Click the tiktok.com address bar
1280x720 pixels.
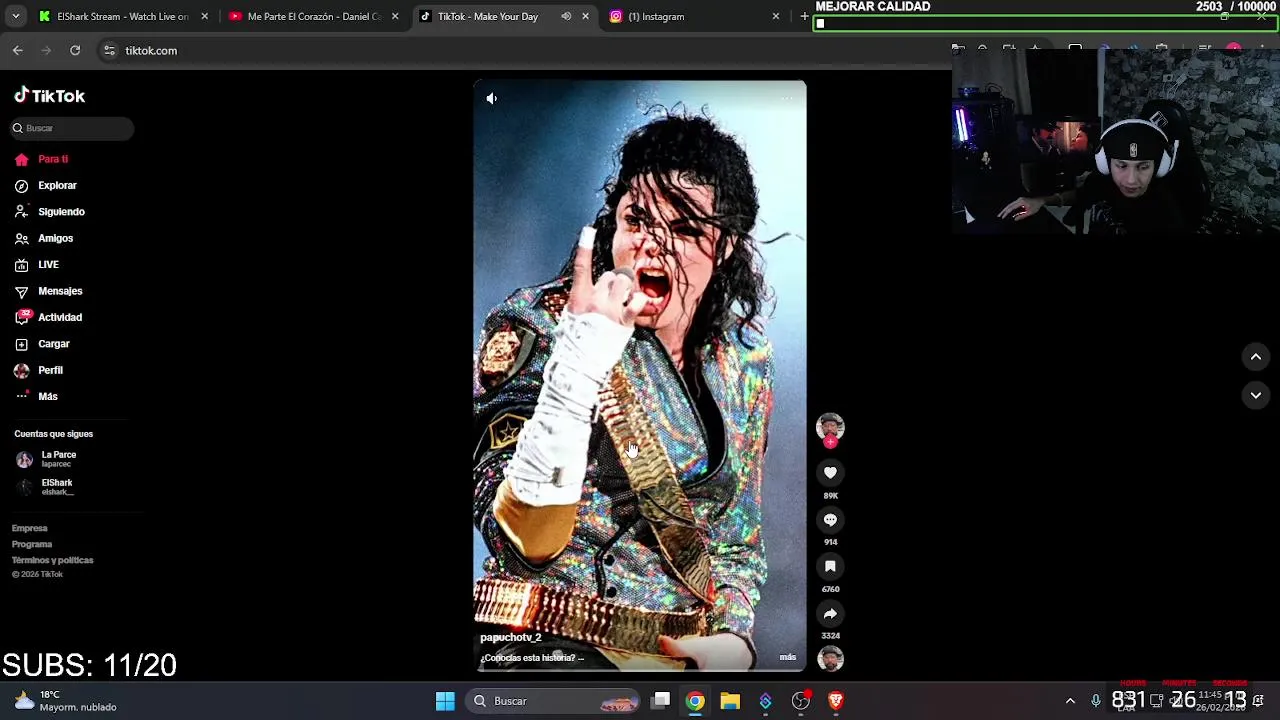point(520,50)
